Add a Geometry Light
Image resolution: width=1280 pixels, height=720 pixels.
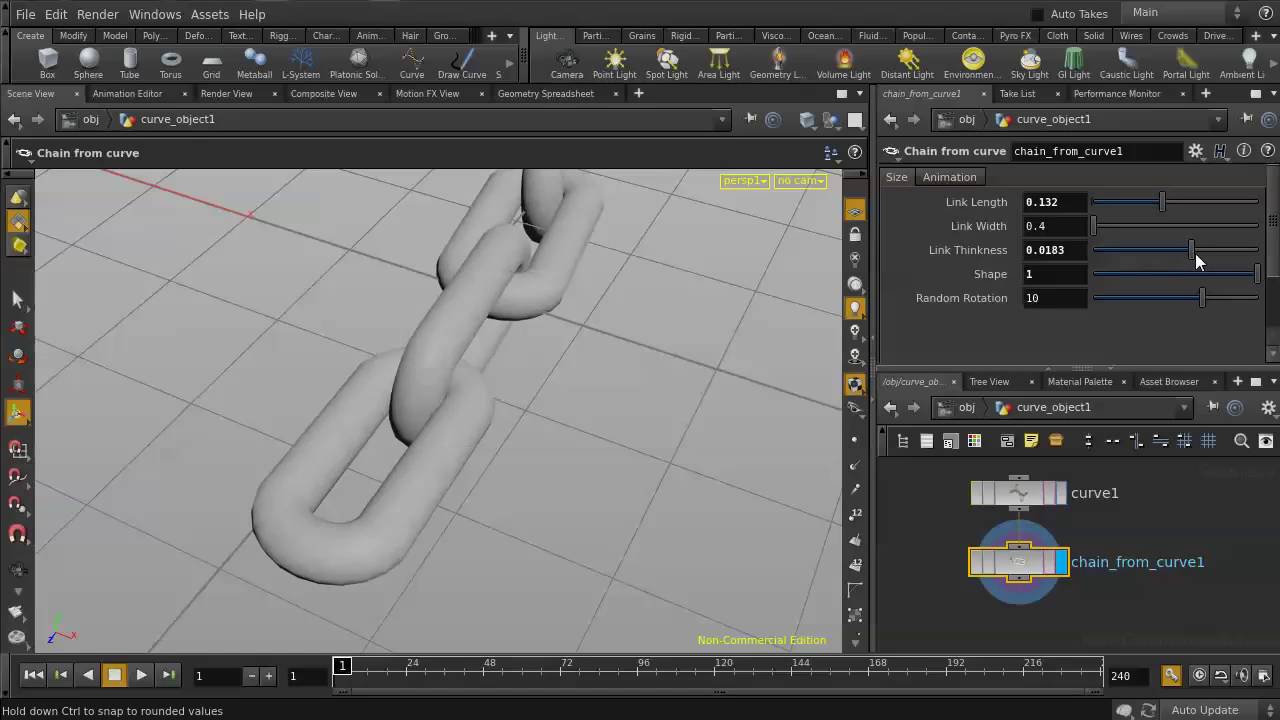777,63
